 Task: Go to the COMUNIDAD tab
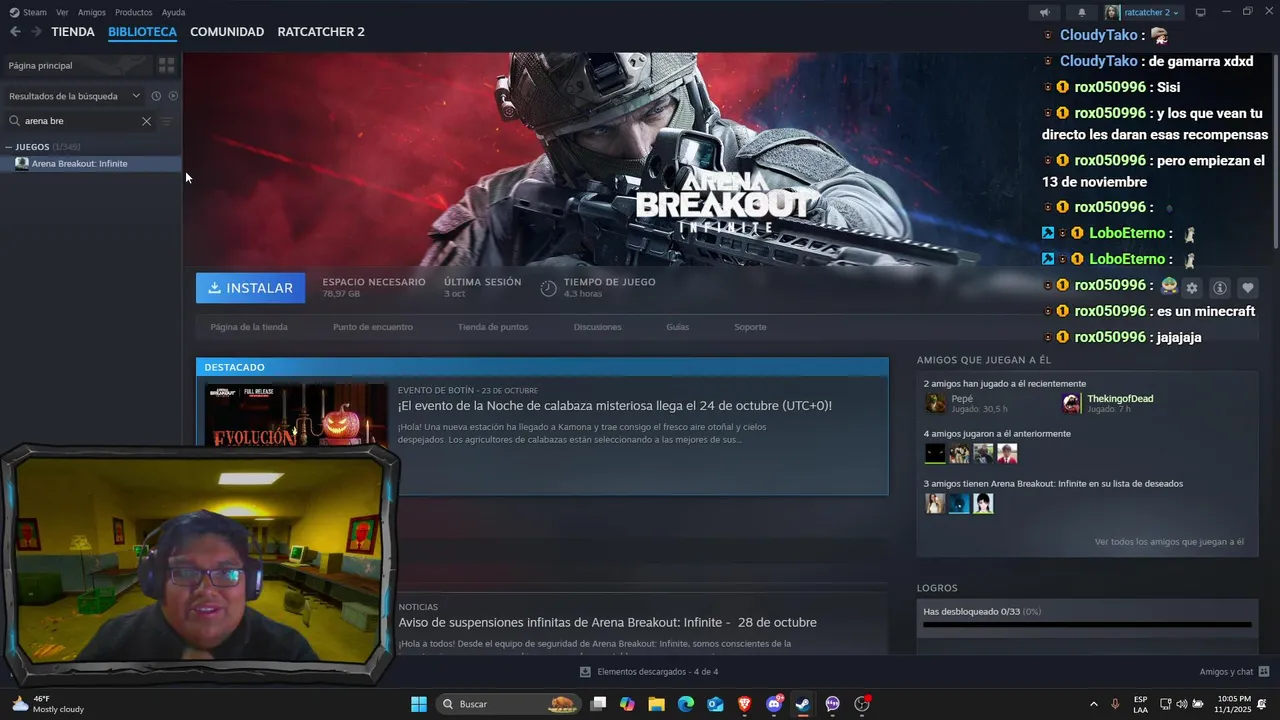[227, 32]
